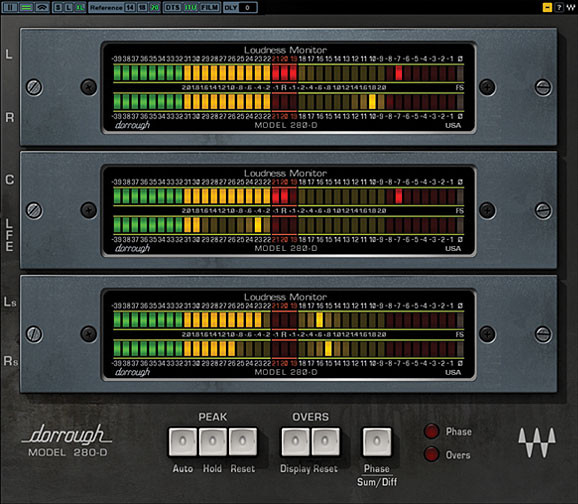The width and height of the screenshot is (578, 504).
Task: Click the large Waves logo at bottom right
Action: (537, 442)
